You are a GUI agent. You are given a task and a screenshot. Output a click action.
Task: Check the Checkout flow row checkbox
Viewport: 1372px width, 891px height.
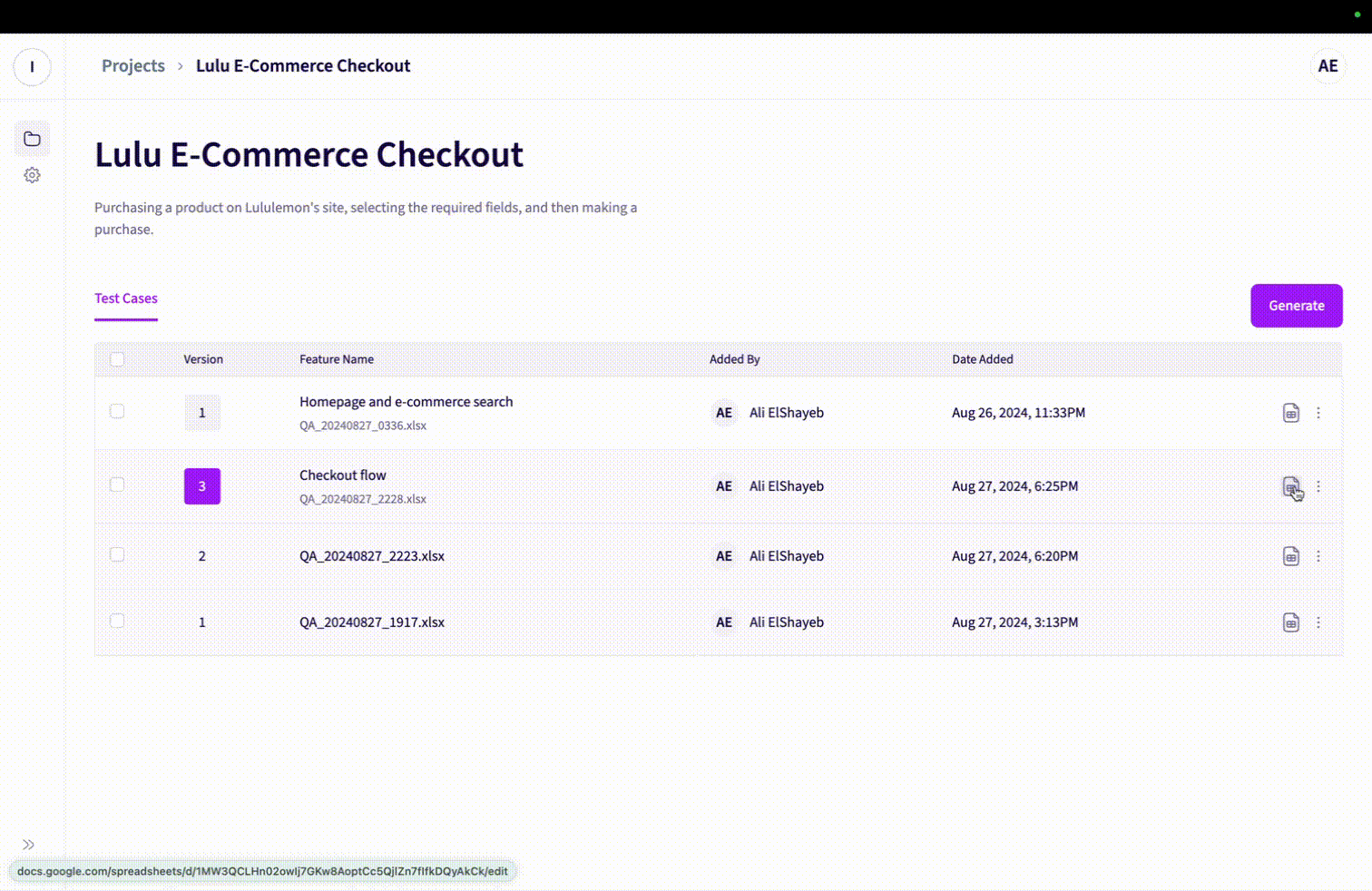point(117,485)
